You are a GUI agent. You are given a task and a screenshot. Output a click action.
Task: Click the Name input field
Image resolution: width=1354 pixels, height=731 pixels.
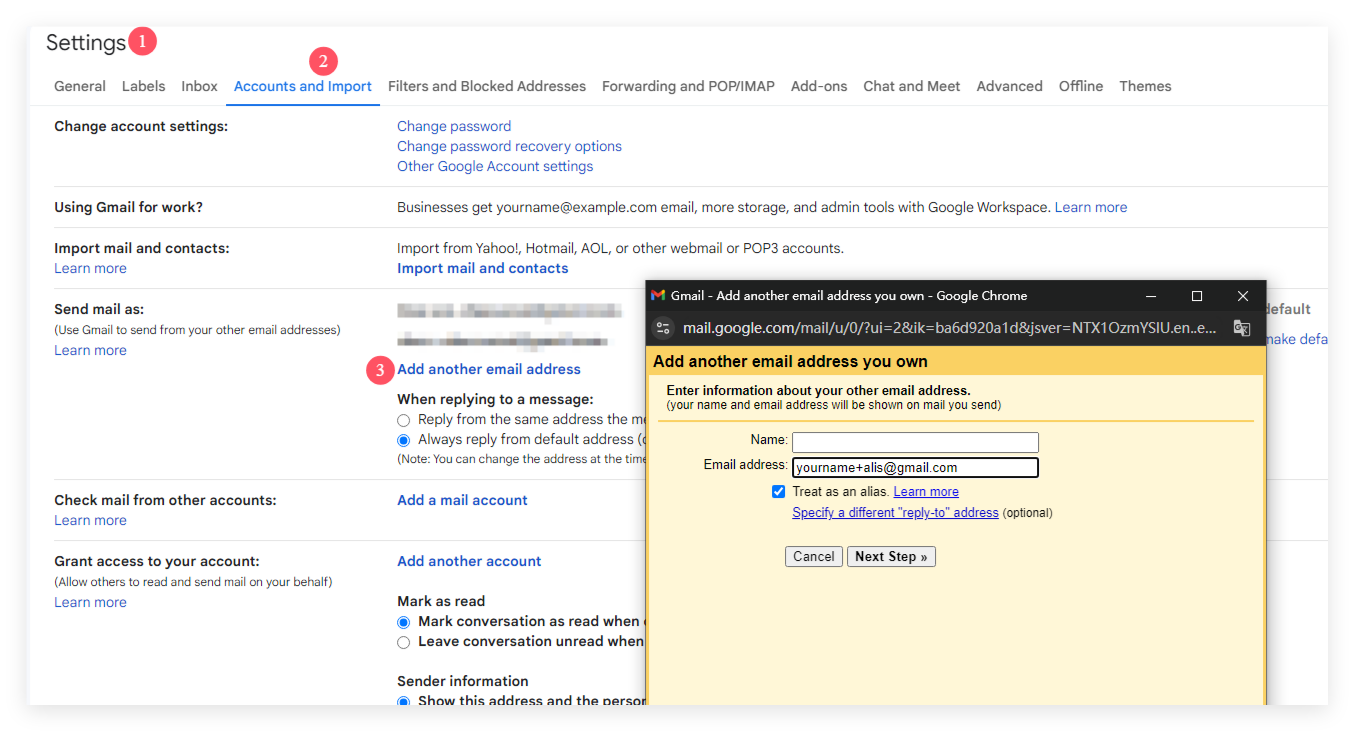[x=915, y=442]
